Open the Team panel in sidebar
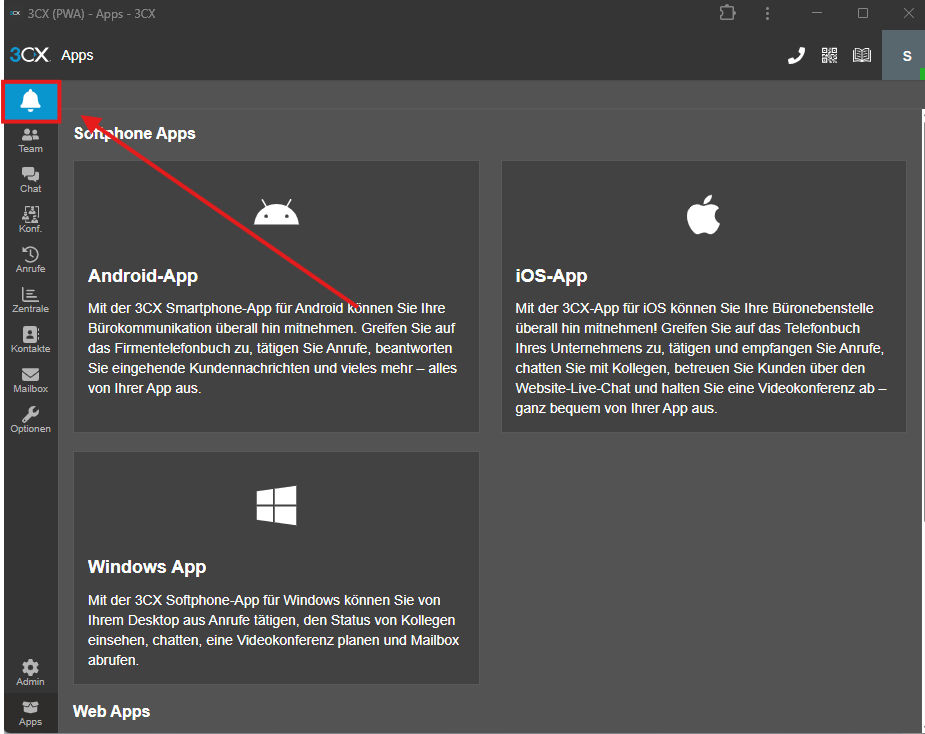Screen dimensions: 925x734 pos(30,140)
